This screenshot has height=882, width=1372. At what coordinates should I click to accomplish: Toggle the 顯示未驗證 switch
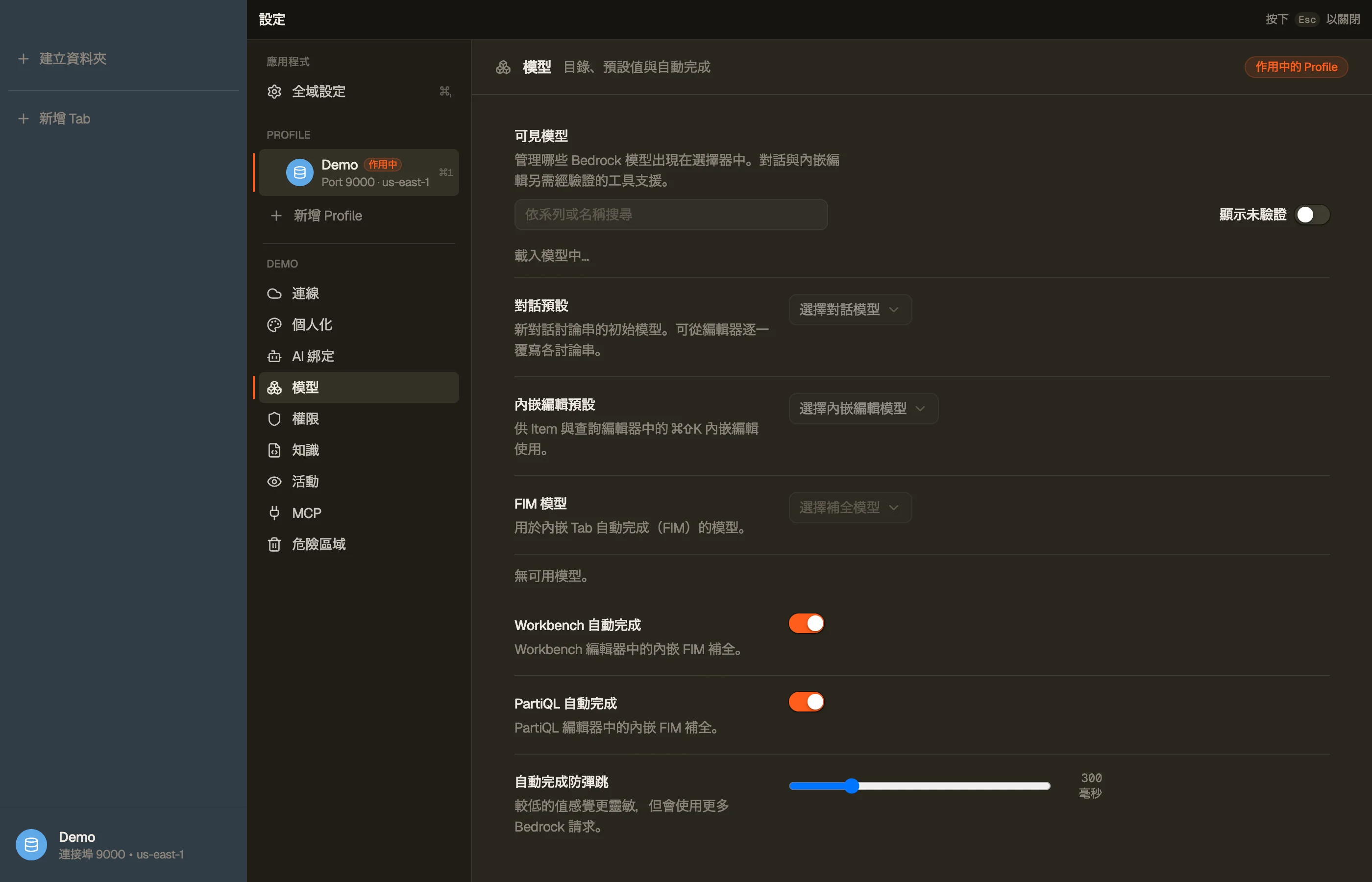(x=1312, y=215)
